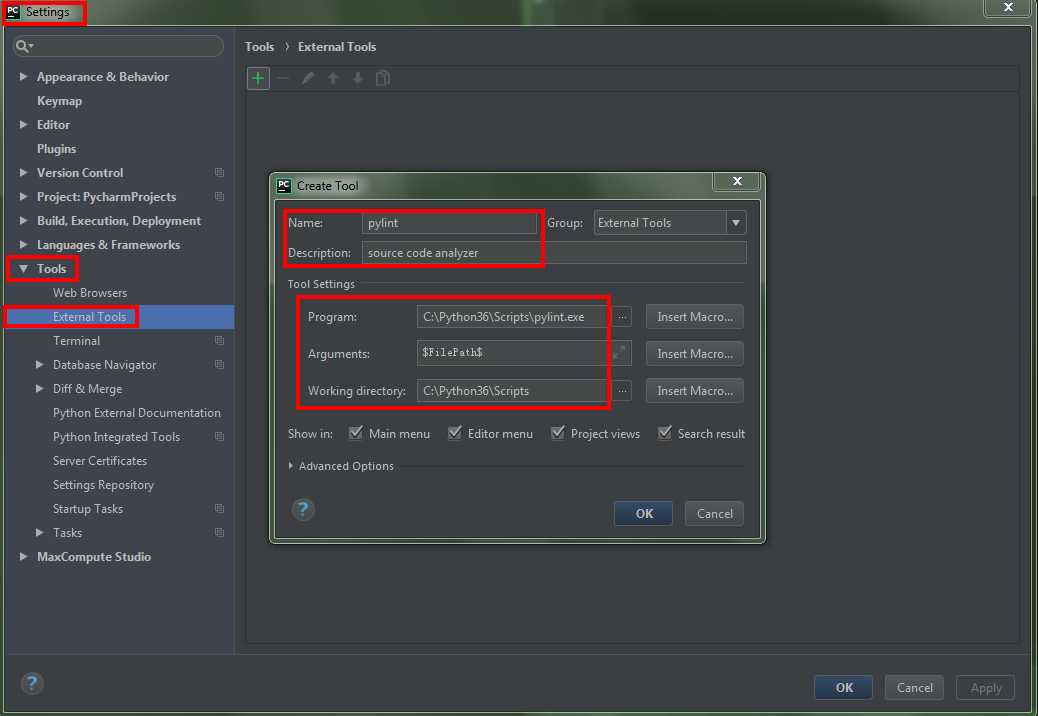
Task: Open the Group dropdown arrow
Action: [735, 223]
